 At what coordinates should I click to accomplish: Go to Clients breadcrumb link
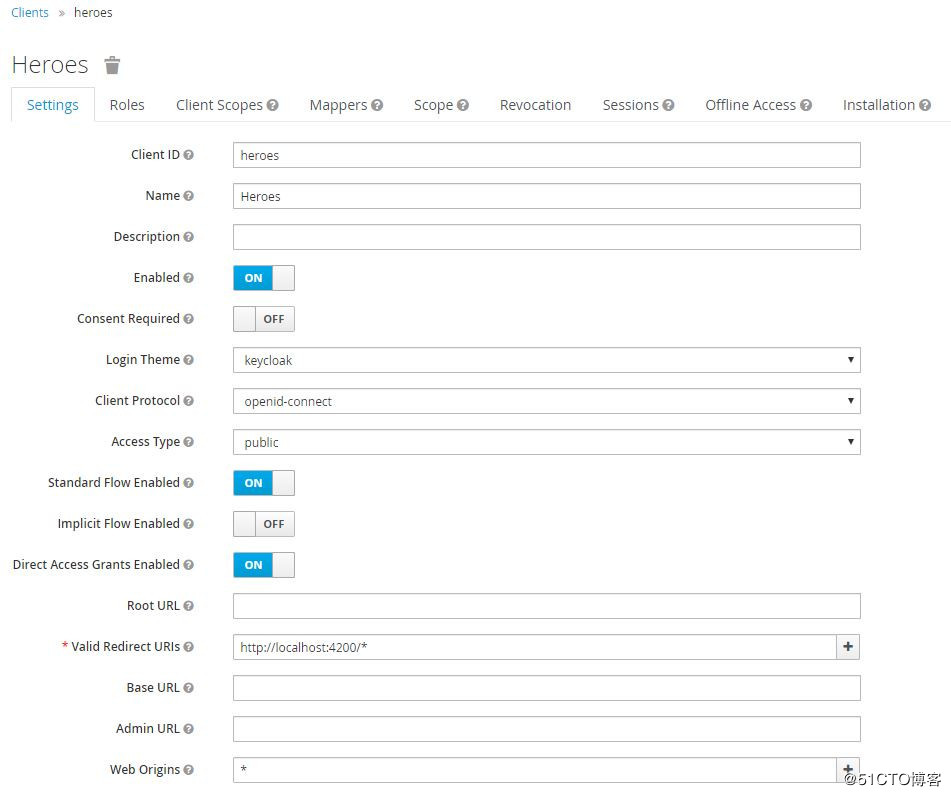point(30,13)
